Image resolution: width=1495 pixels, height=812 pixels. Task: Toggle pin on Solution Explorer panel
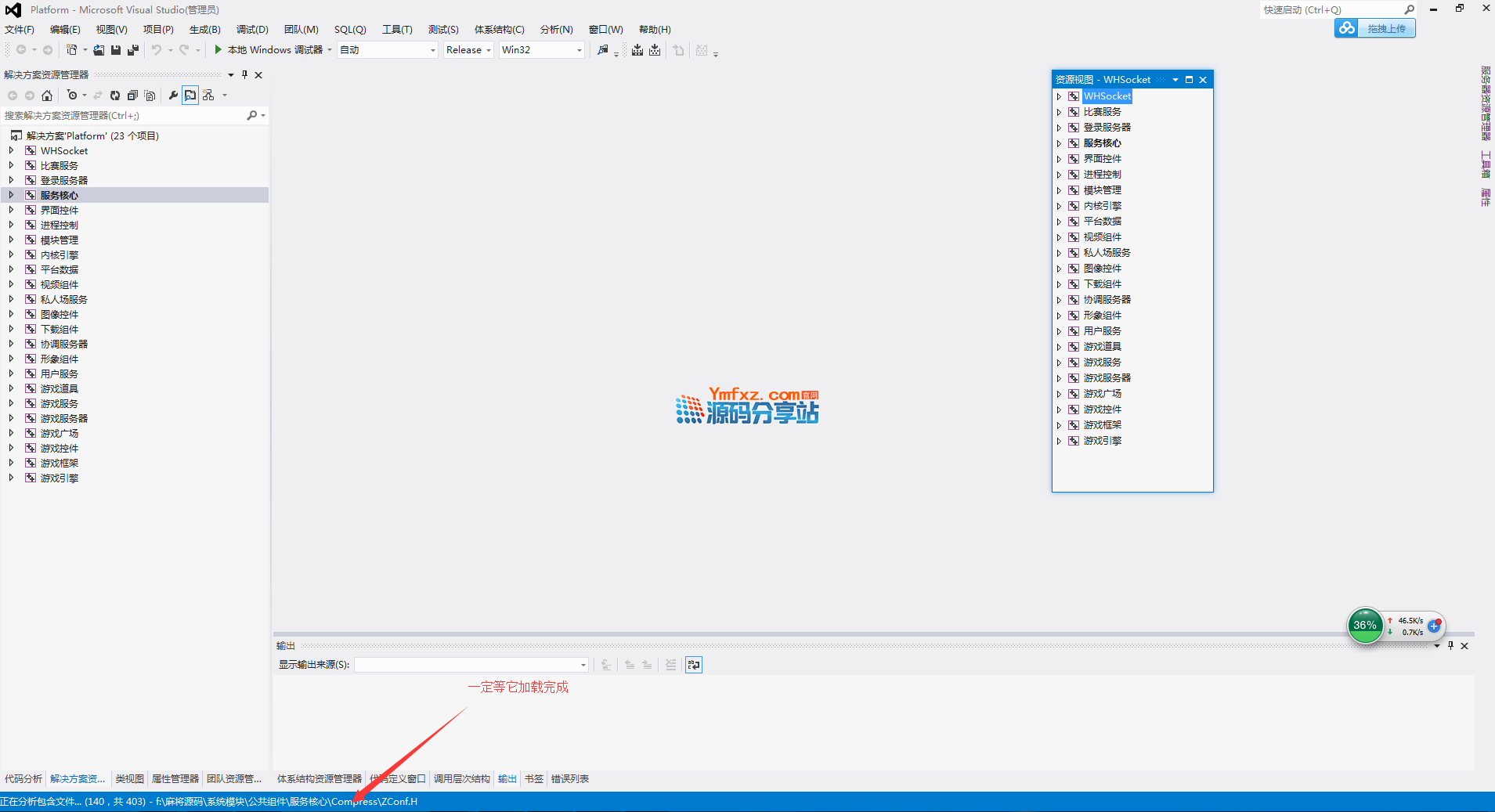coord(244,75)
